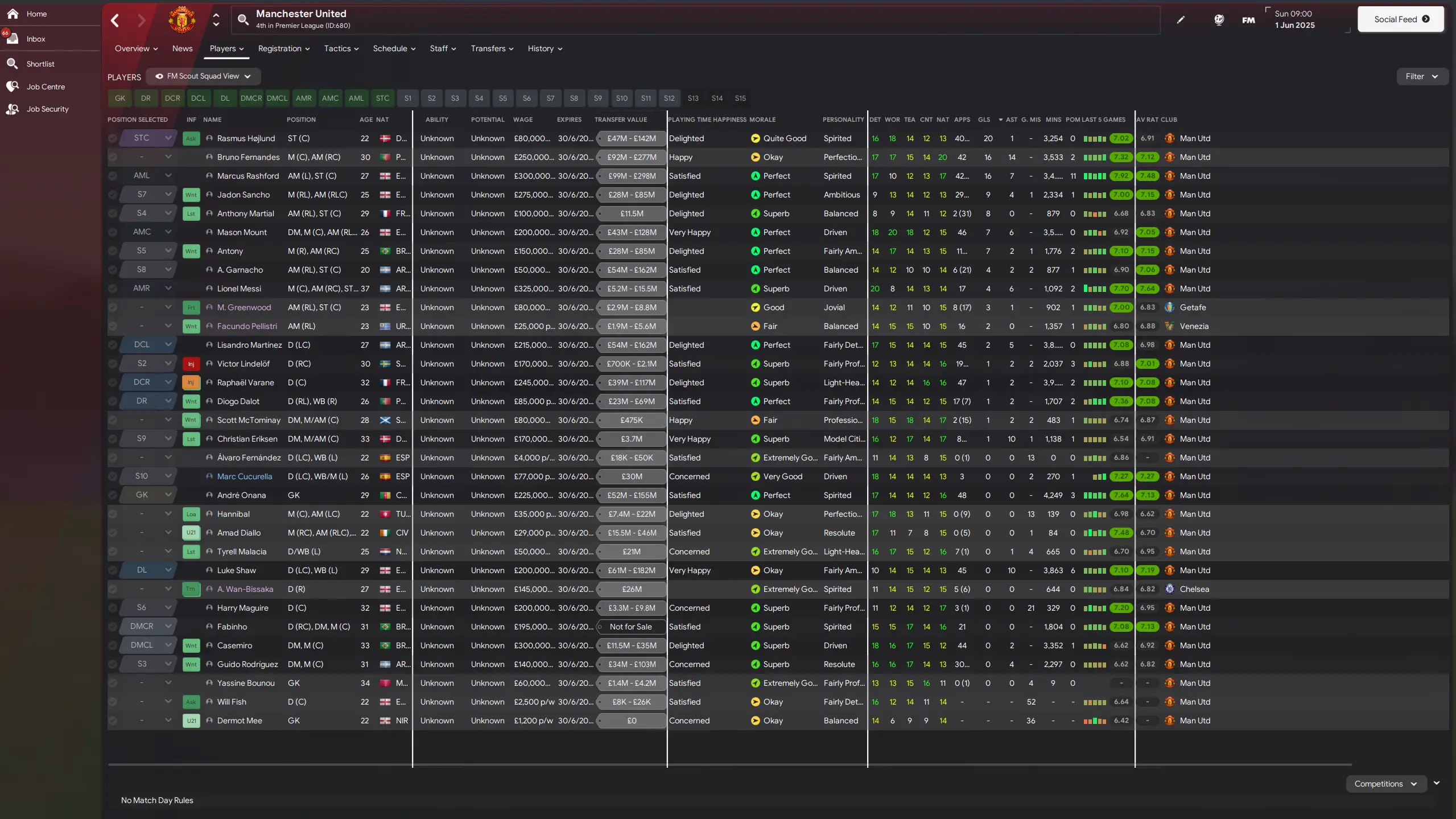Tick the selection circle for Bruno Fernandes

pyautogui.click(x=113, y=157)
